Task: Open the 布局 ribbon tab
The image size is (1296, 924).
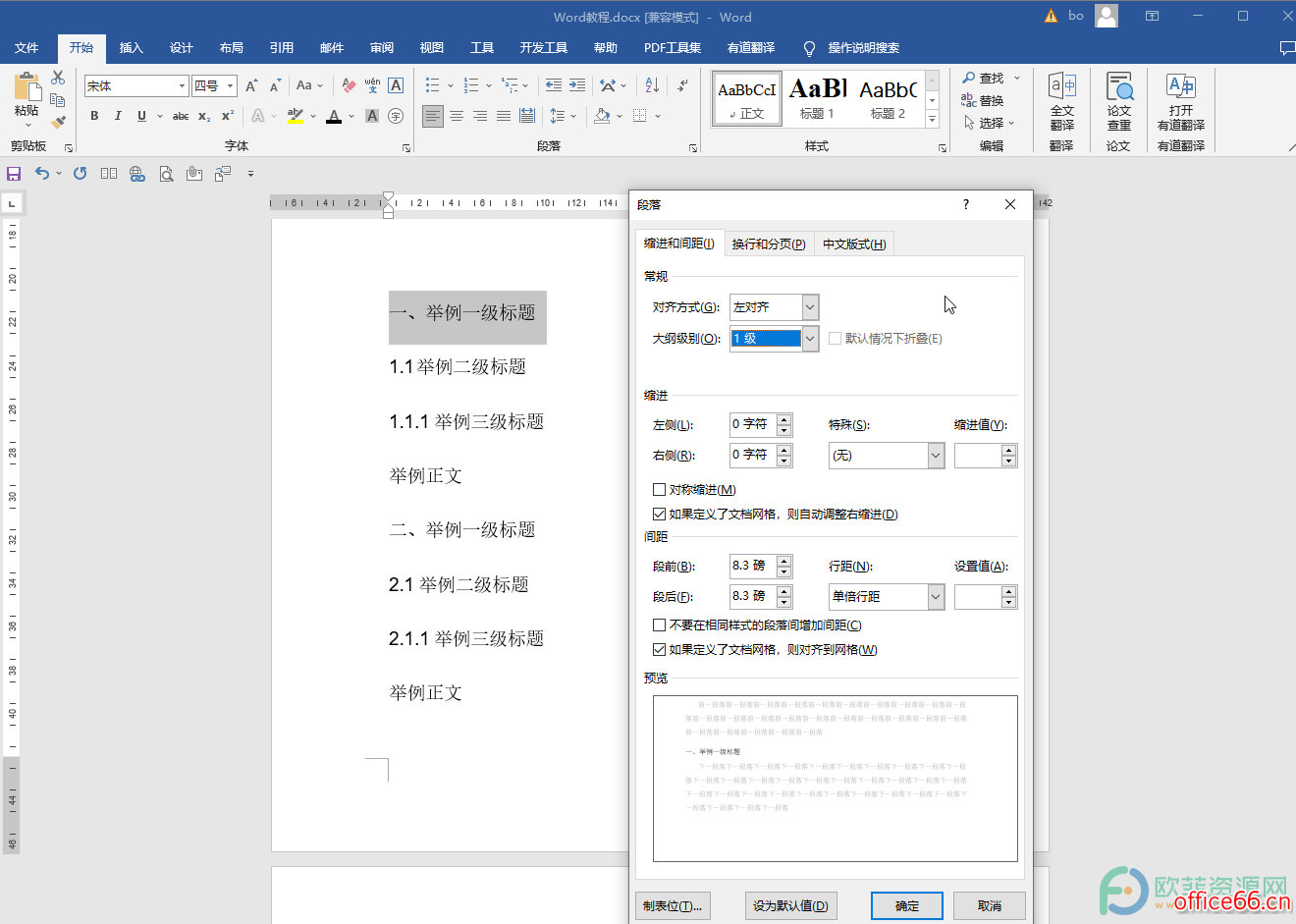Action: tap(232, 47)
